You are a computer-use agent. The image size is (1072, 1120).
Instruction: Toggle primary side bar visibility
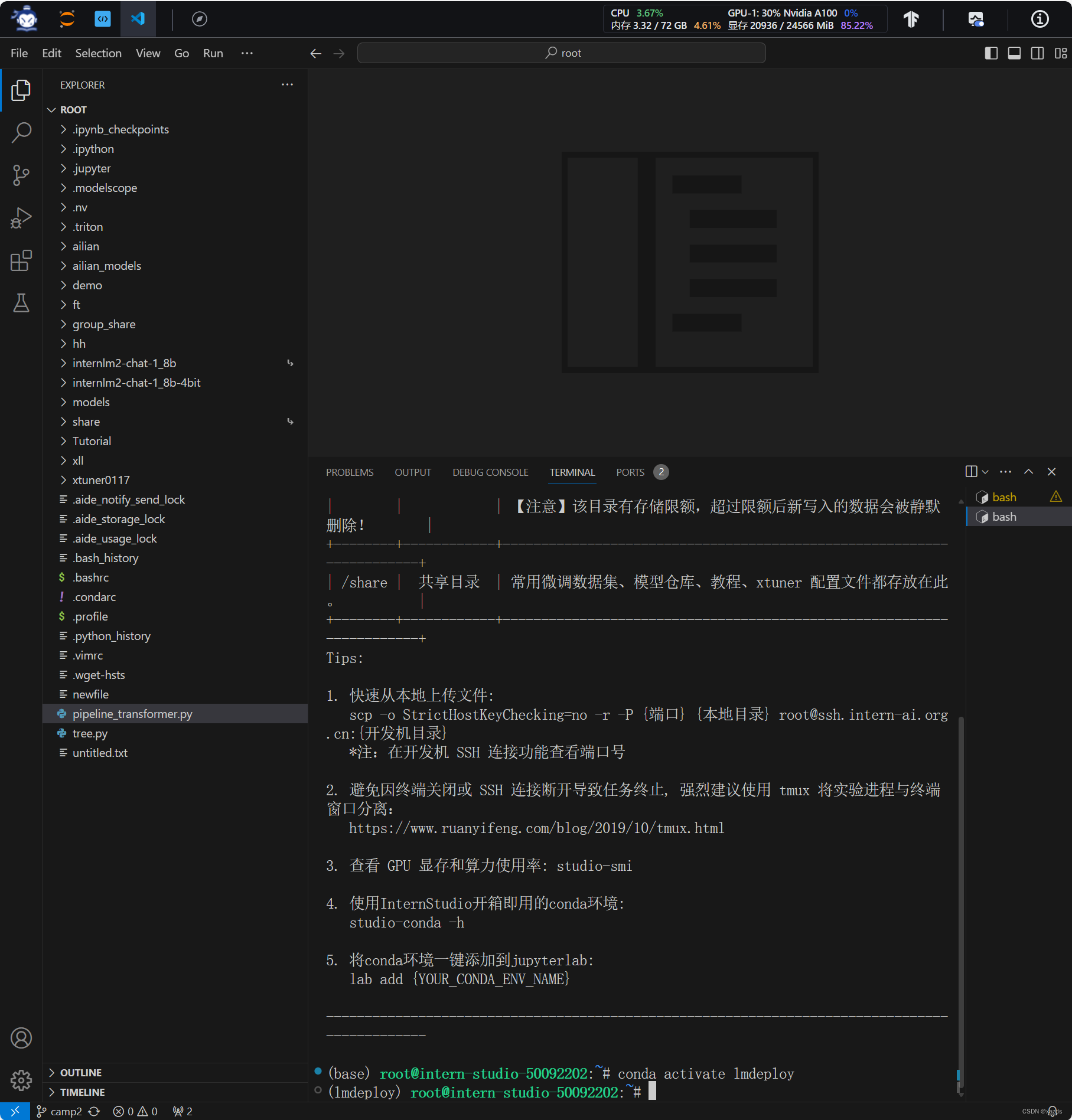tap(992, 53)
